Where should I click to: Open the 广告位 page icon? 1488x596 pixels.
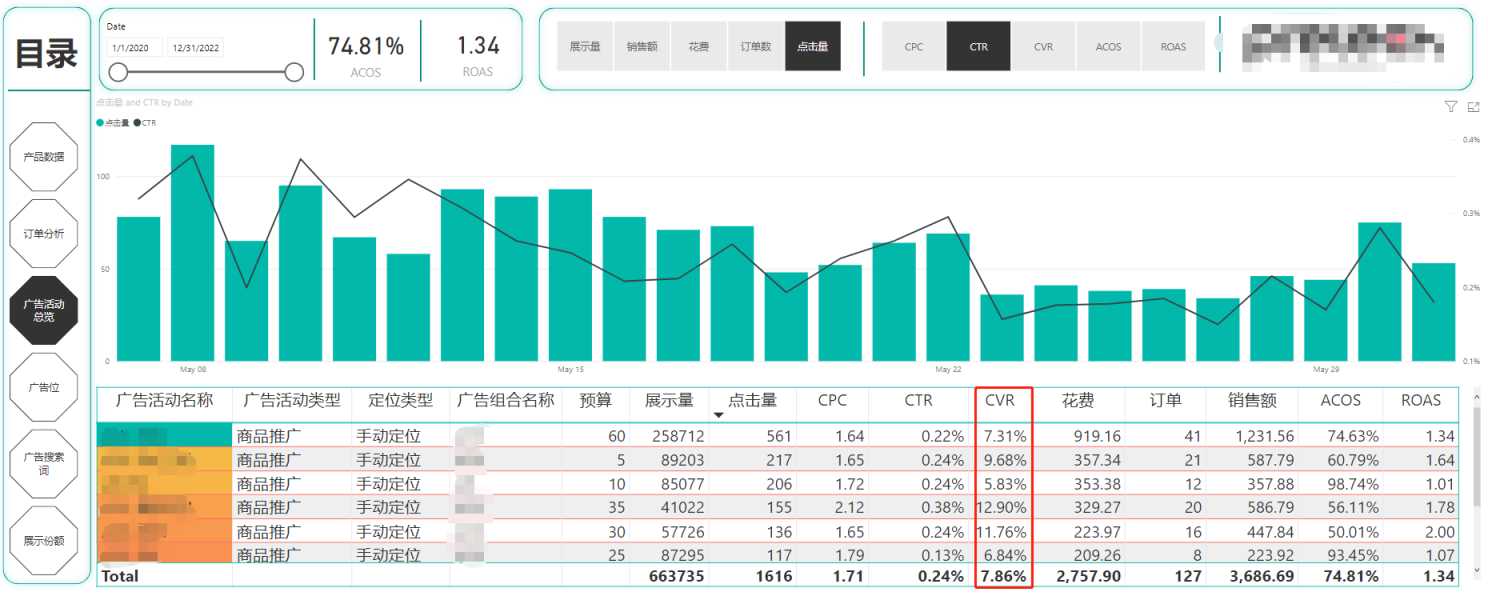(x=44, y=388)
